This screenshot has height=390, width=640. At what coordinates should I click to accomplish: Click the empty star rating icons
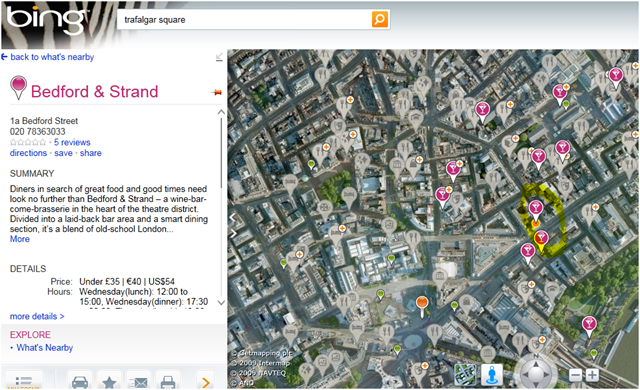point(28,142)
